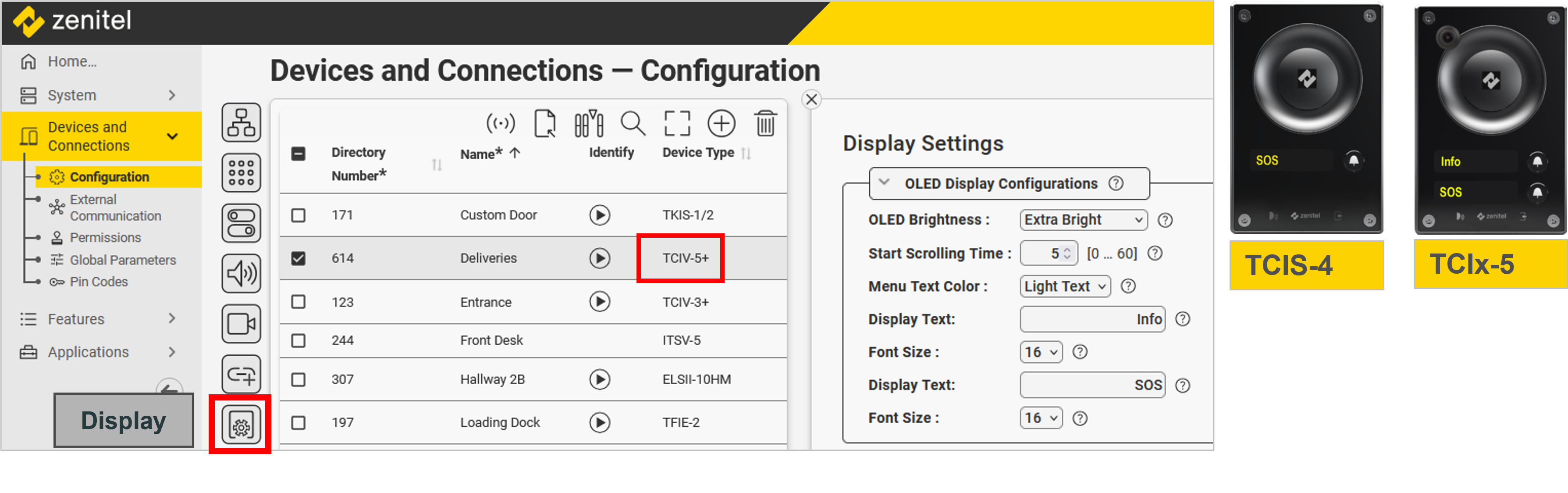The height and width of the screenshot is (493, 1568).
Task: Check the box for Loading Dock row
Action: click(298, 422)
